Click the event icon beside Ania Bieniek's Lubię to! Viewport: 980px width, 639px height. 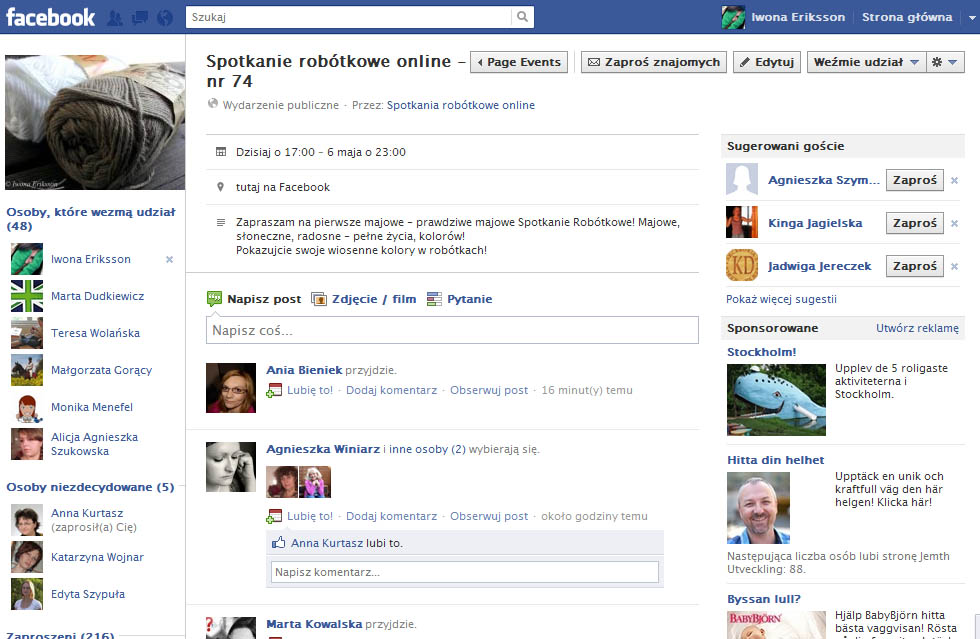tap(274, 391)
